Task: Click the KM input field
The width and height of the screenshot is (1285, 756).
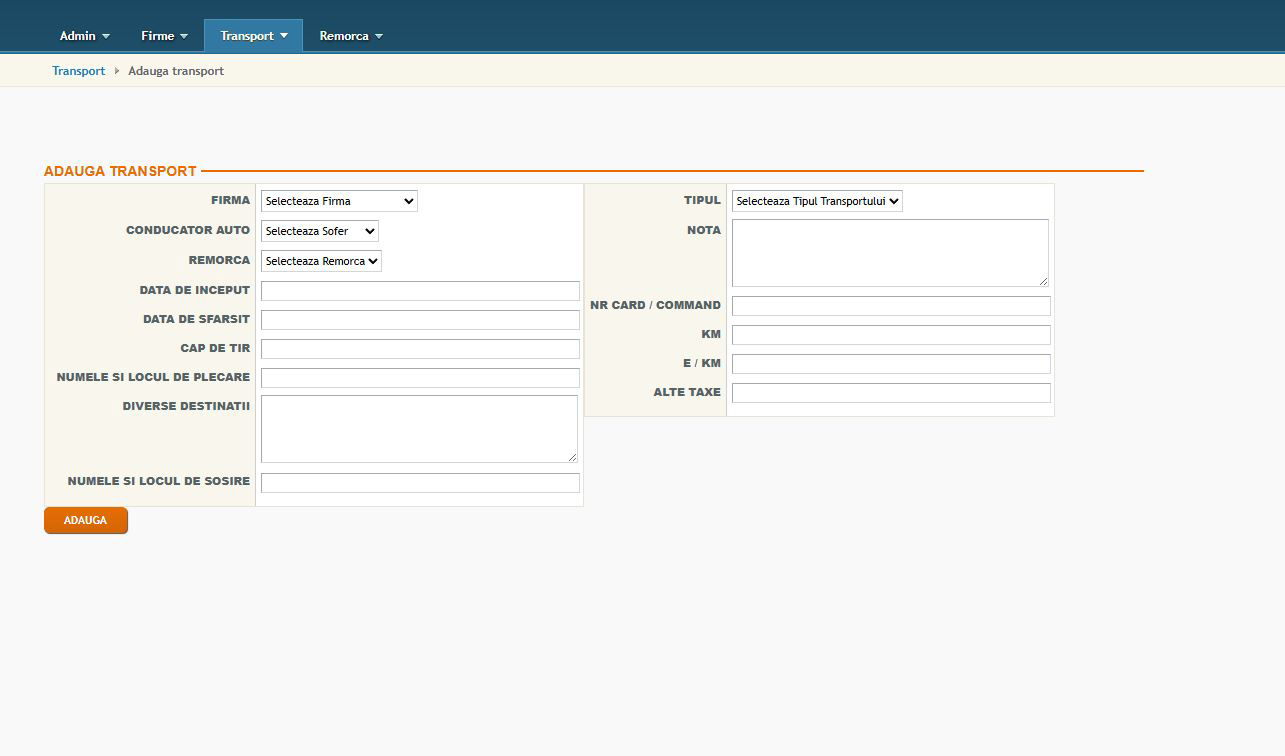Action: pos(891,335)
